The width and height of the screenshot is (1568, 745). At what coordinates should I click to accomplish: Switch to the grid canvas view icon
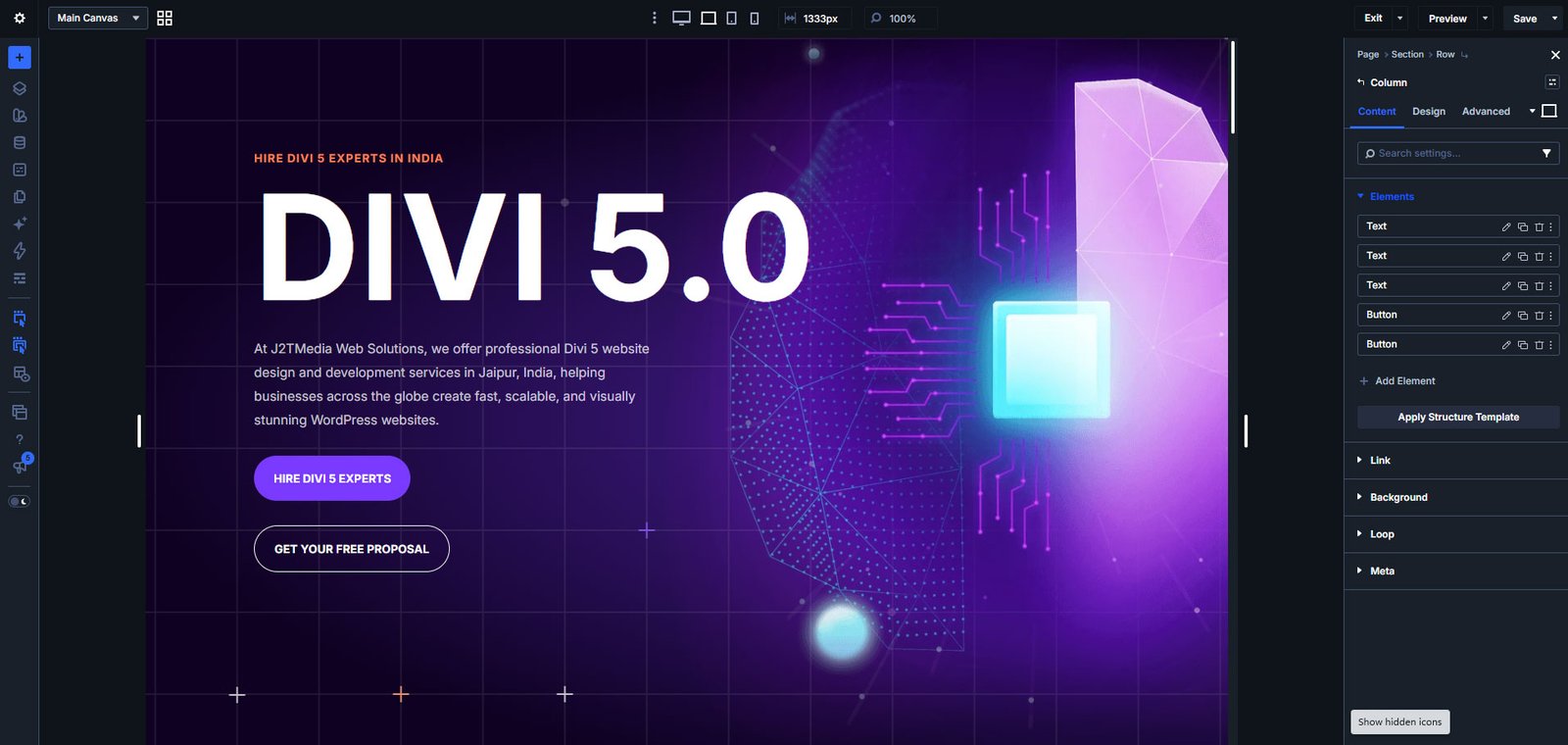[x=165, y=18]
